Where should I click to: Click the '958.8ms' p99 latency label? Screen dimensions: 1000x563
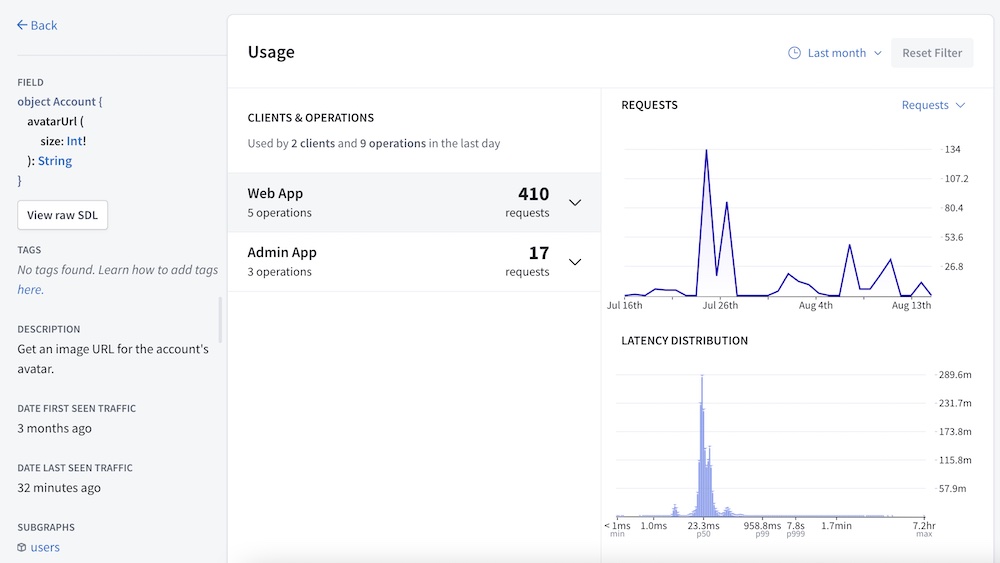click(762, 525)
